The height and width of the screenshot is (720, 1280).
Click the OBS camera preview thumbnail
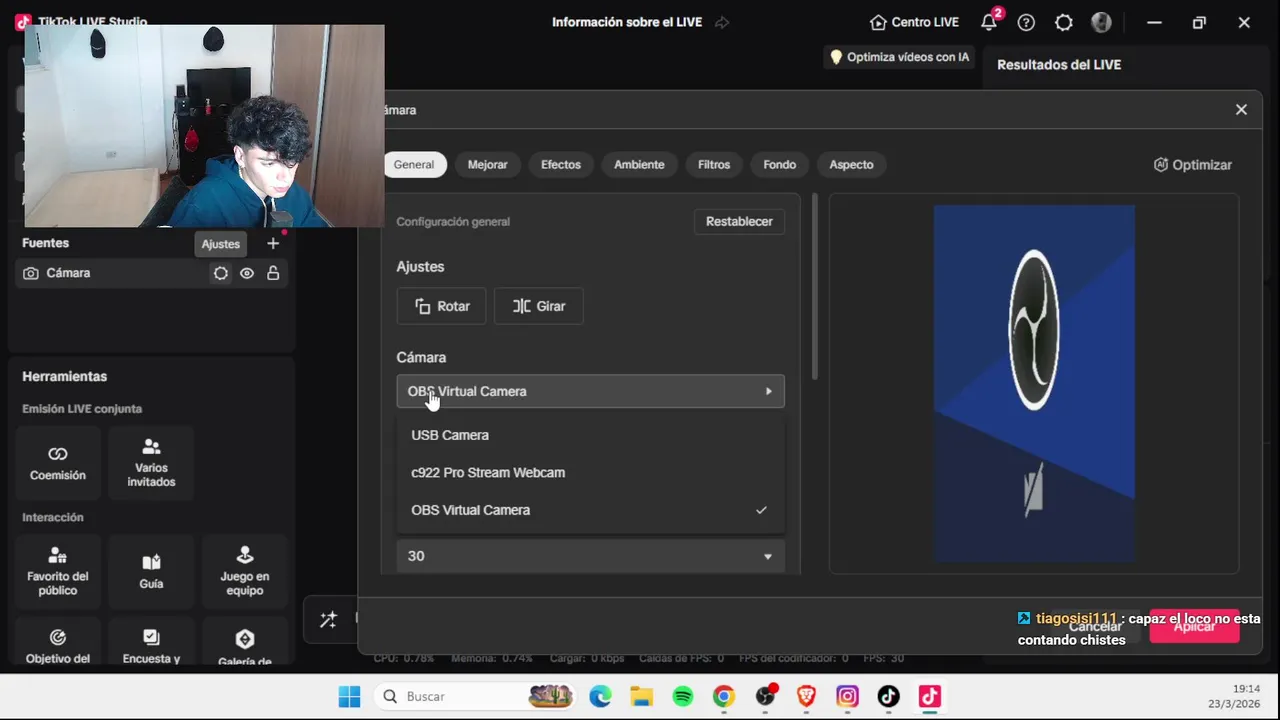click(x=1034, y=383)
